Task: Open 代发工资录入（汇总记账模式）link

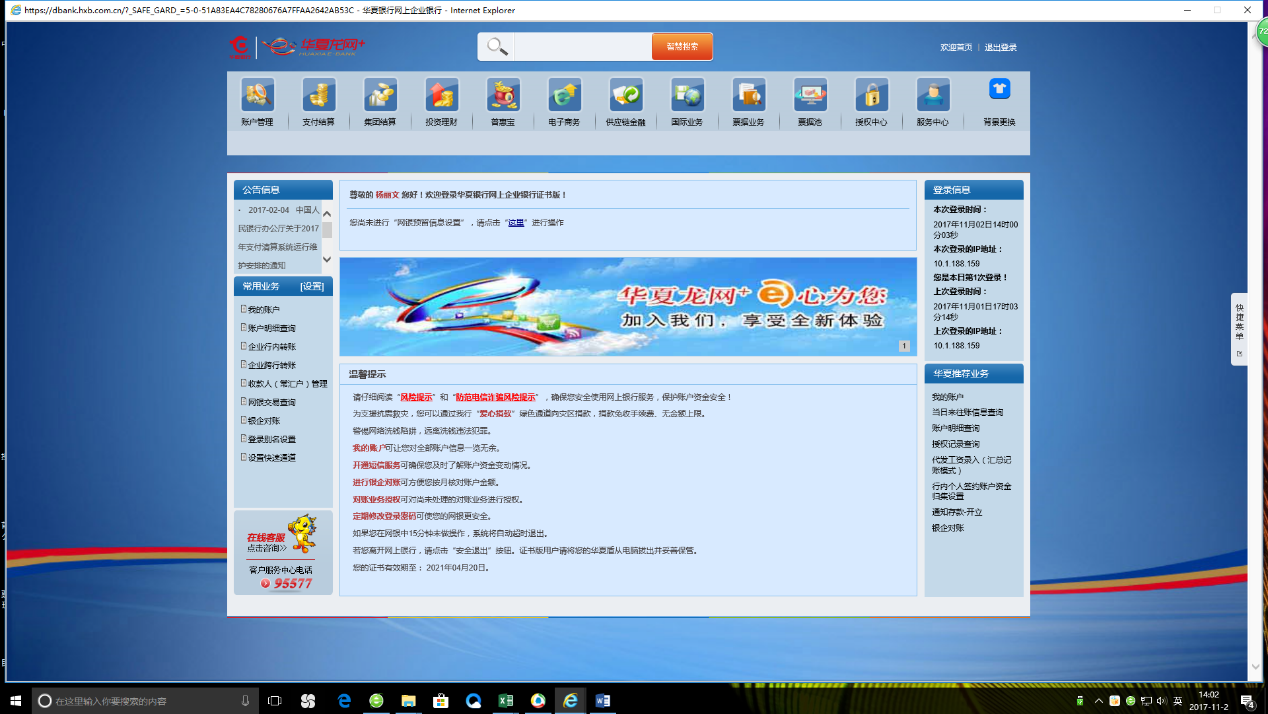Action: (x=971, y=465)
